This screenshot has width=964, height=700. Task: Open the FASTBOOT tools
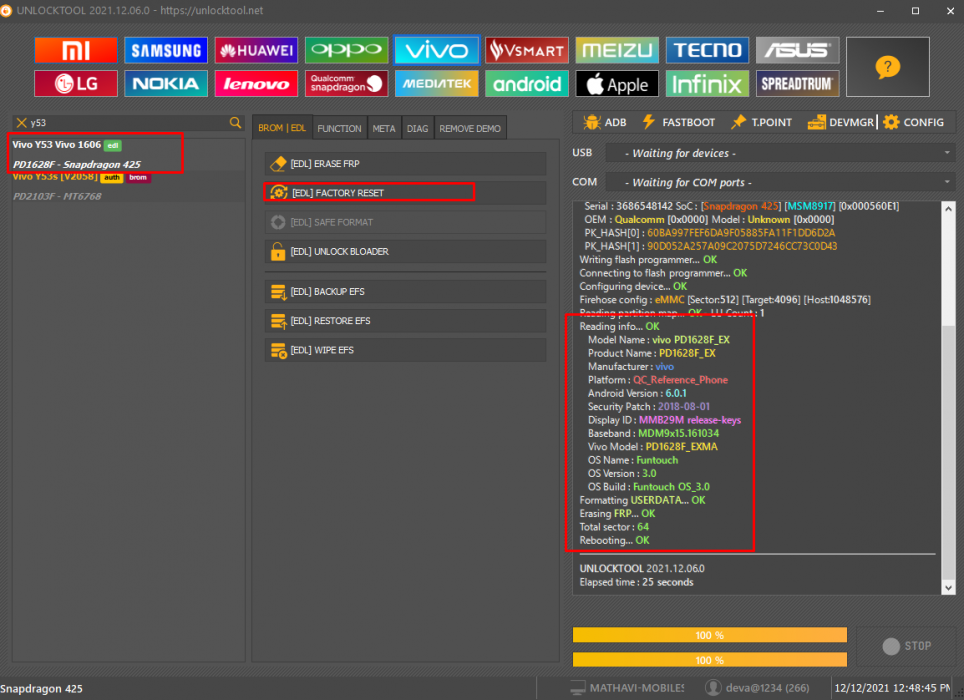678,122
